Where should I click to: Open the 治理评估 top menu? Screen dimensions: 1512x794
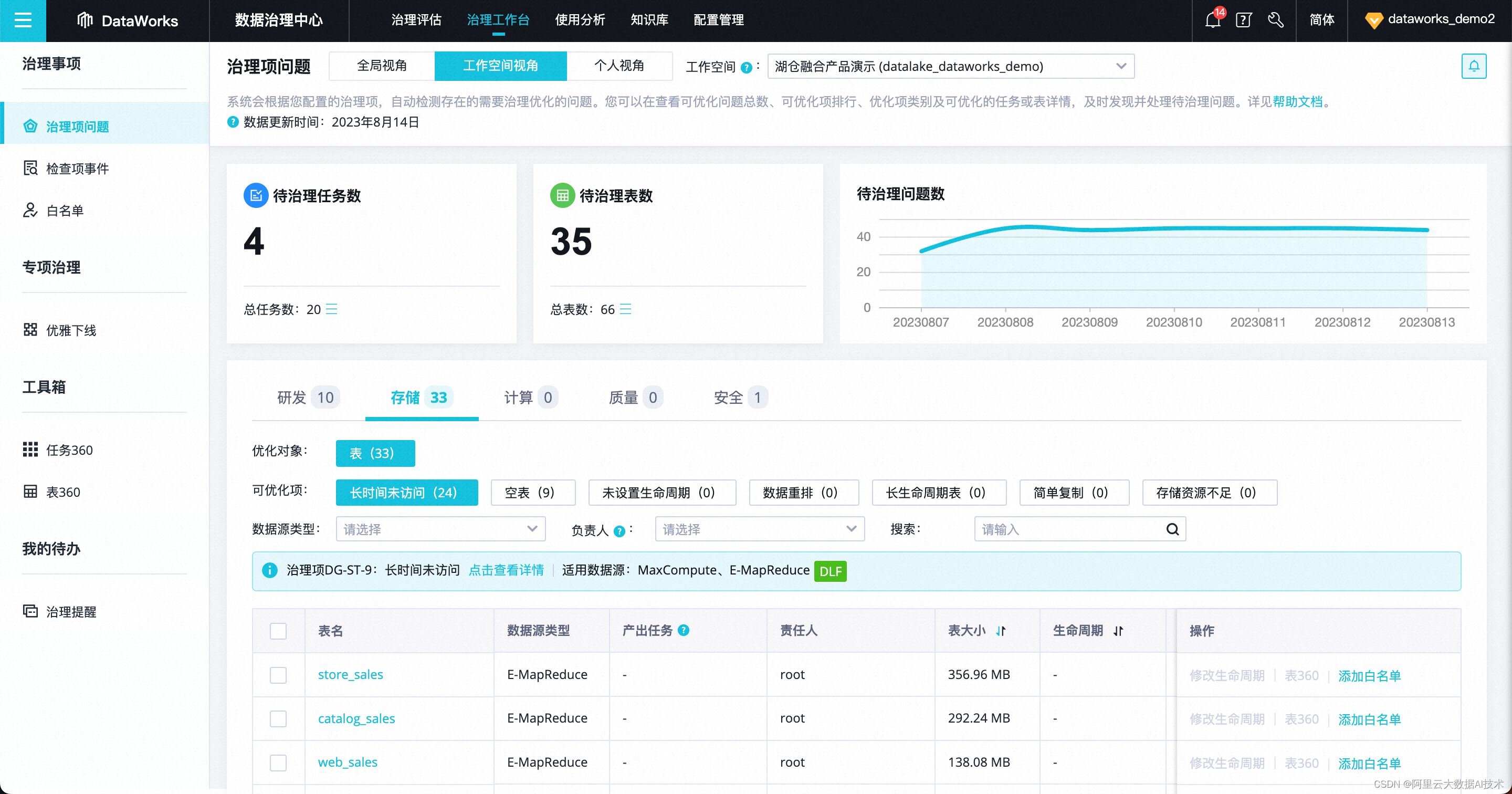coord(416,20)
